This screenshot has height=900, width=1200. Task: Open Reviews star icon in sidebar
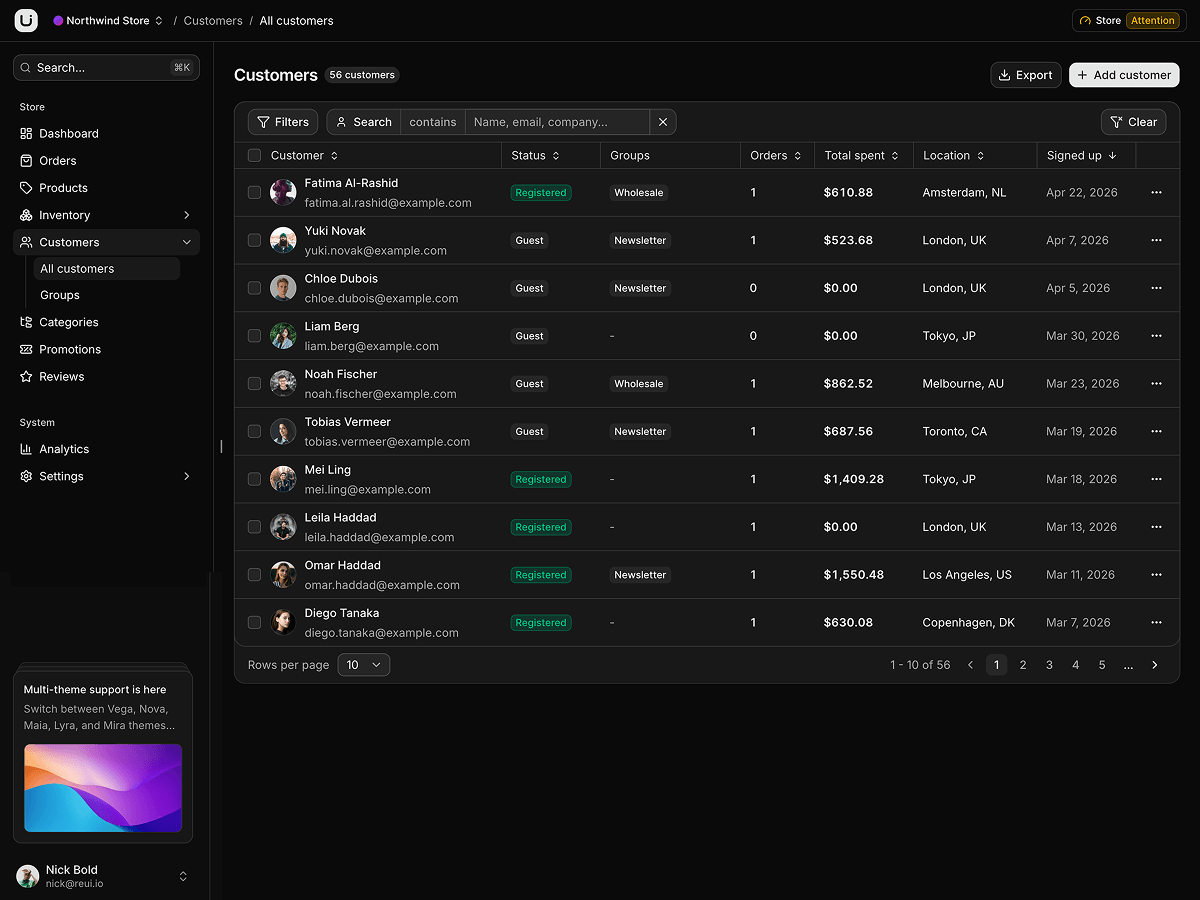[x=26, y=376]
